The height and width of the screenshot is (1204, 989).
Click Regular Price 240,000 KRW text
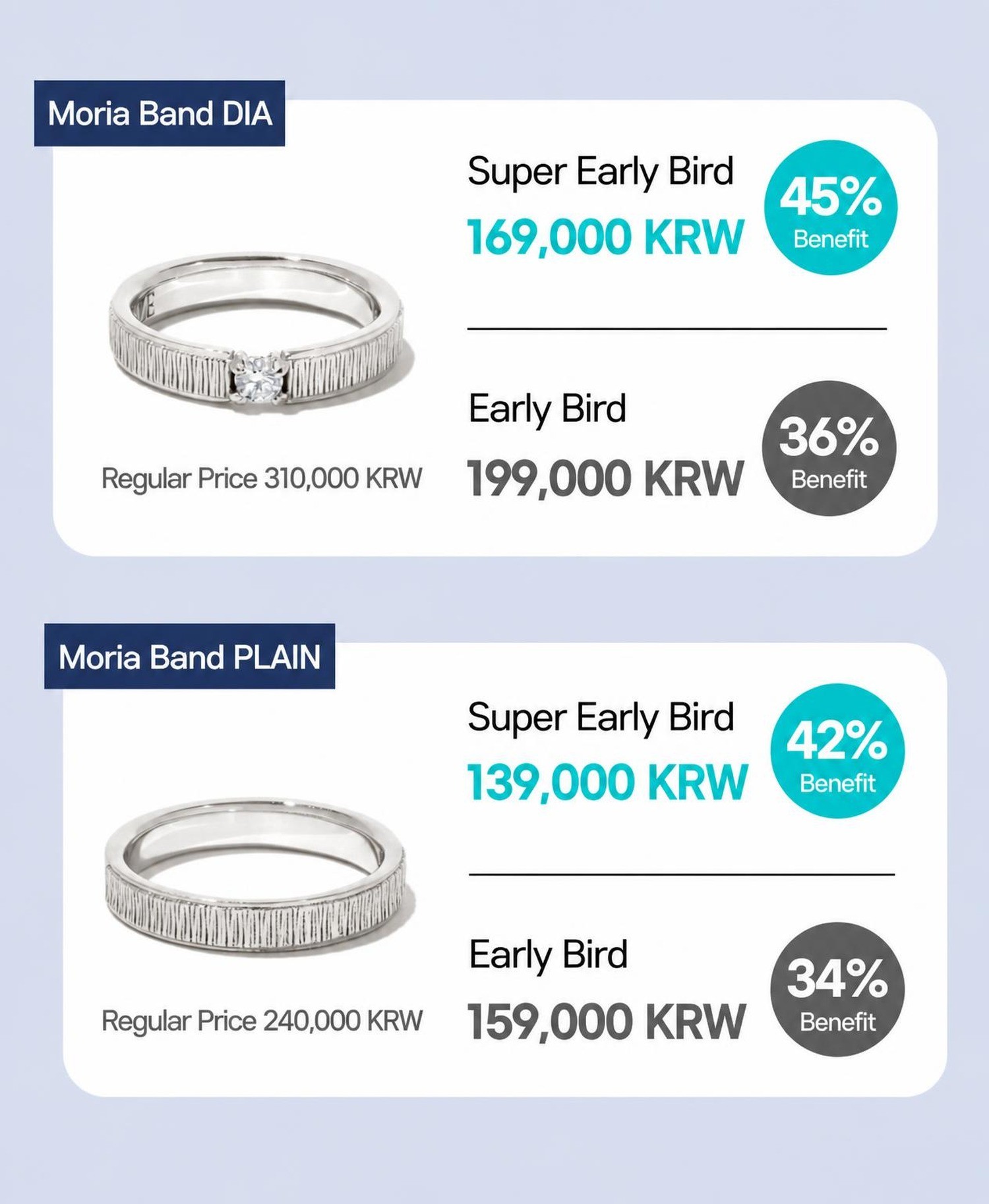(x=262, y=1021)
